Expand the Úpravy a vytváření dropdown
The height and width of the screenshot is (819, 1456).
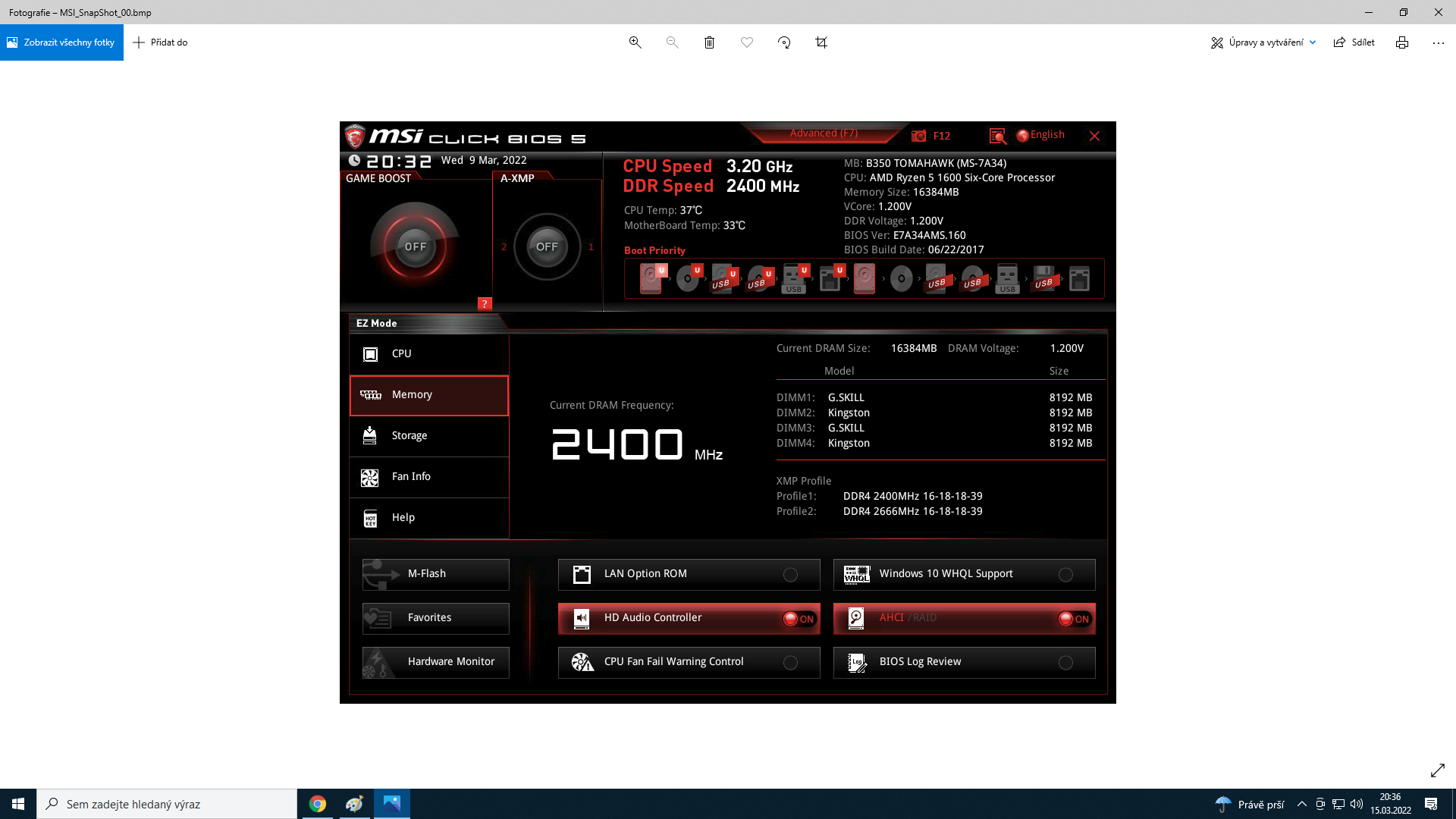[x=1263, y=42]
